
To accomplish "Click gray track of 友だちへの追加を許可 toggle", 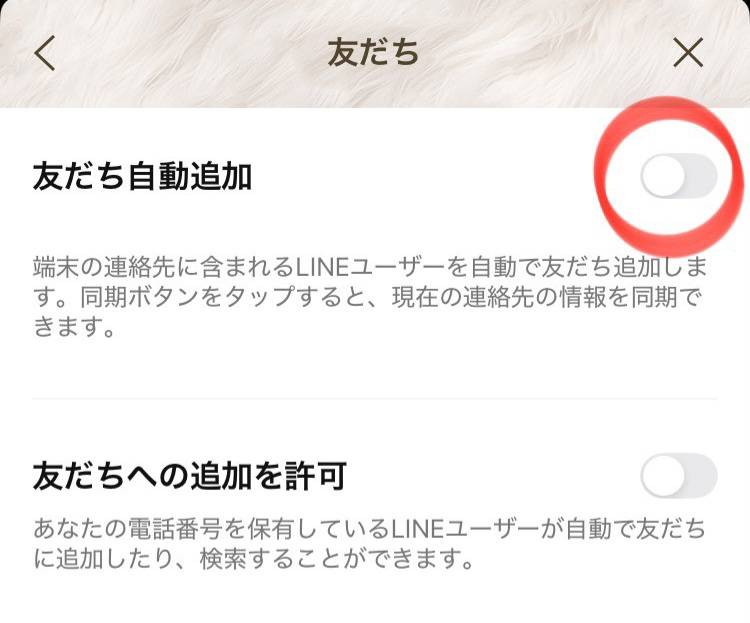I will click(x=703, y=475).
